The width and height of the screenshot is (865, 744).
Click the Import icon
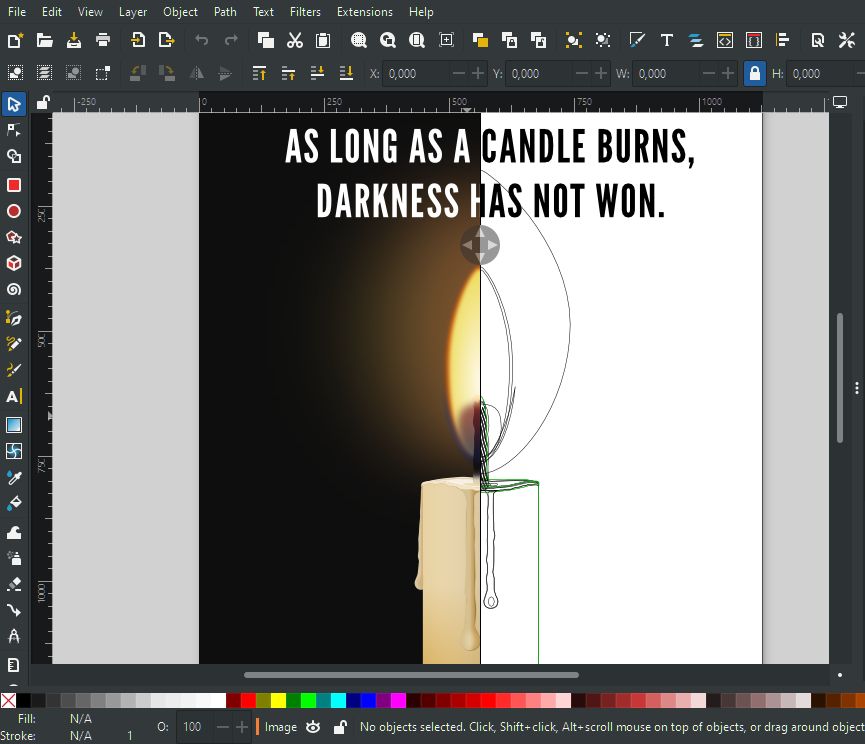(x=137, y=40)
